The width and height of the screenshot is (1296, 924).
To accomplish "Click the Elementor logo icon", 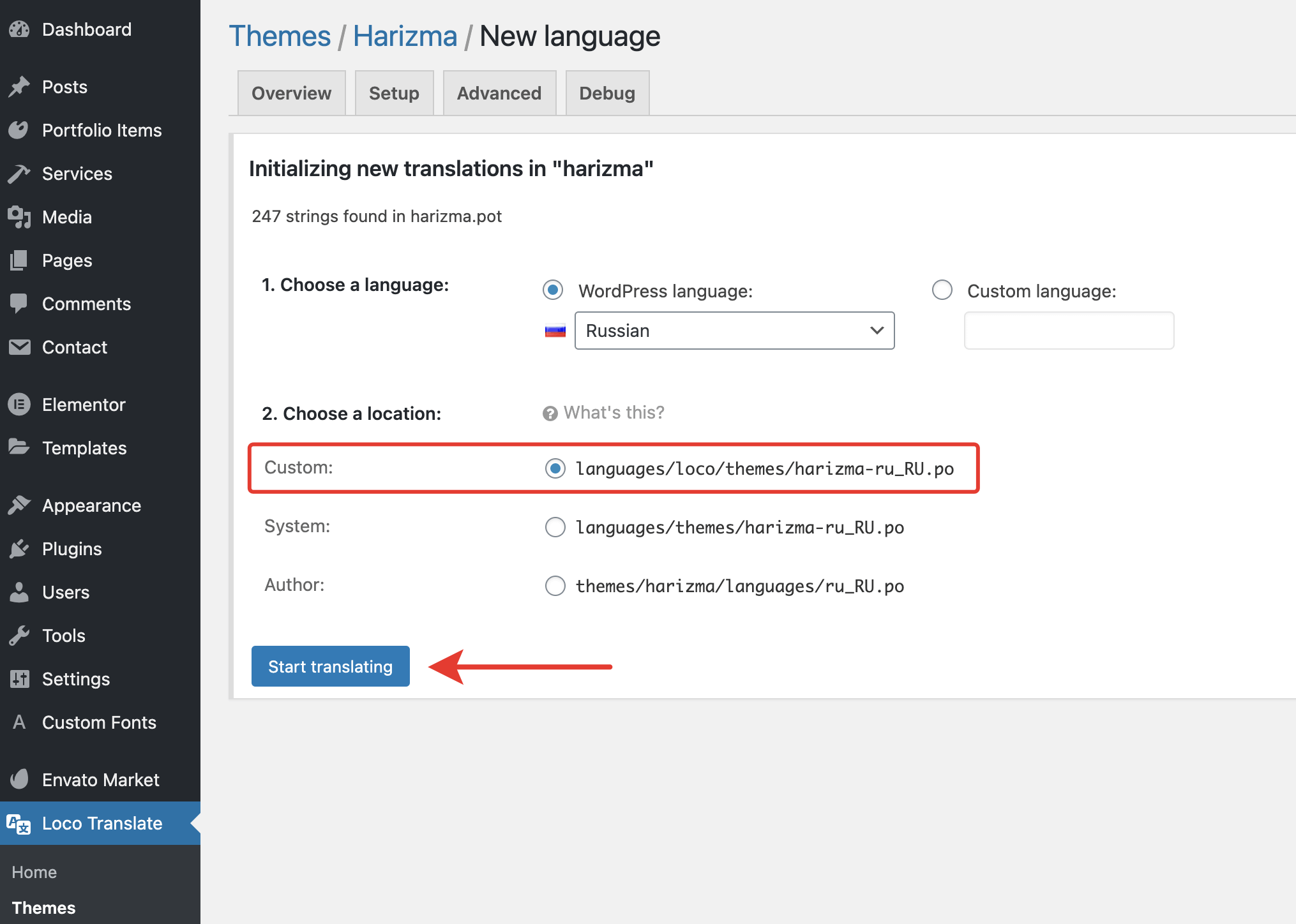I will (x=19, y=405).
